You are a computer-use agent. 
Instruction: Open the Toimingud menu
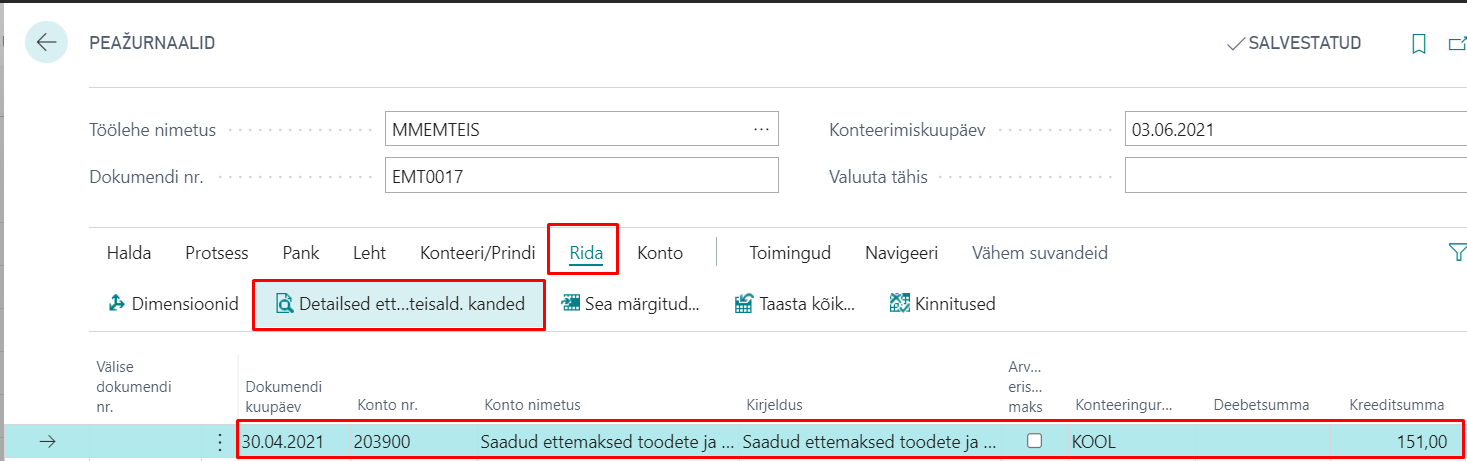[x=790, y=253]
